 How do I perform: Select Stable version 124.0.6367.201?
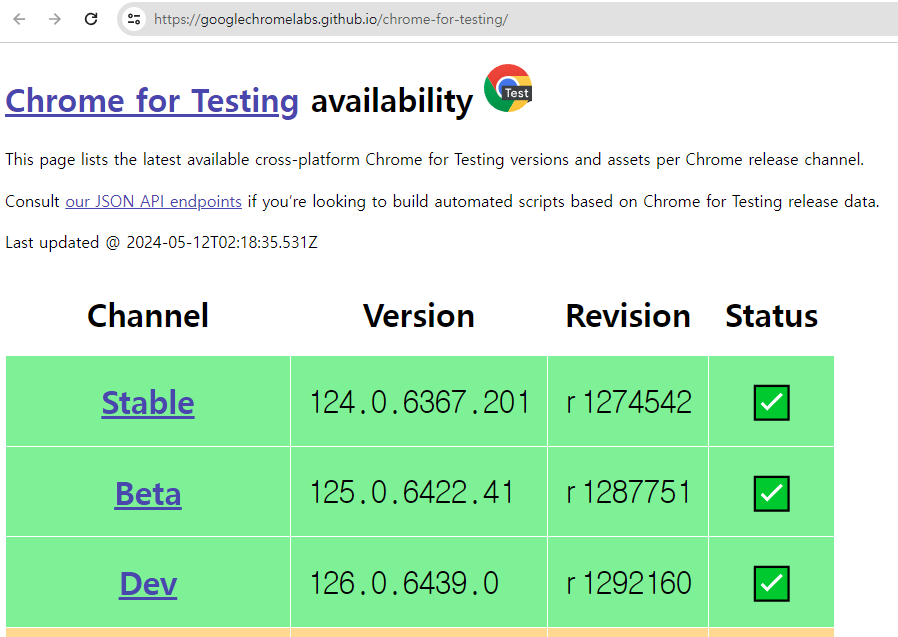419,402
